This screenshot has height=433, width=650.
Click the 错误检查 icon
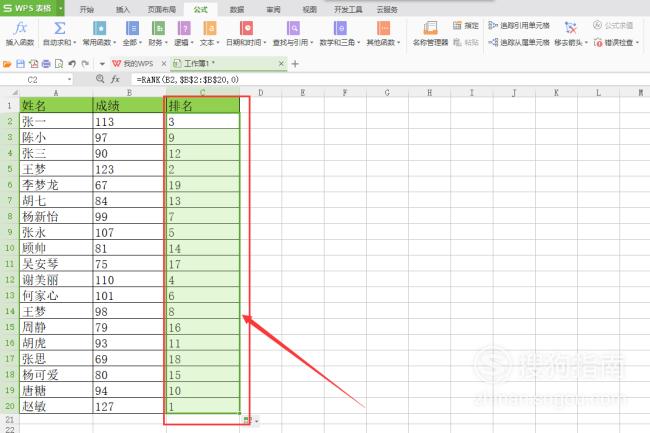[598, 42]
